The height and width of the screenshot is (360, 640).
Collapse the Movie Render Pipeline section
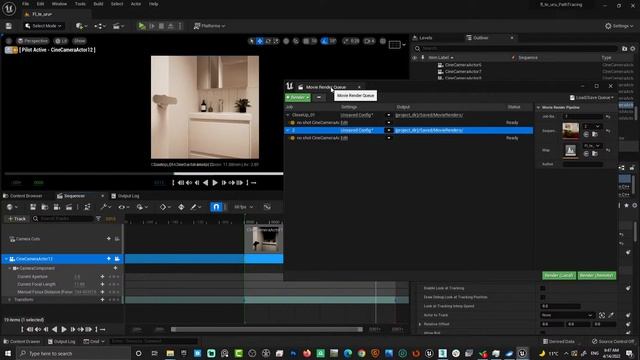pyautogui.click(x=538, y=107)
